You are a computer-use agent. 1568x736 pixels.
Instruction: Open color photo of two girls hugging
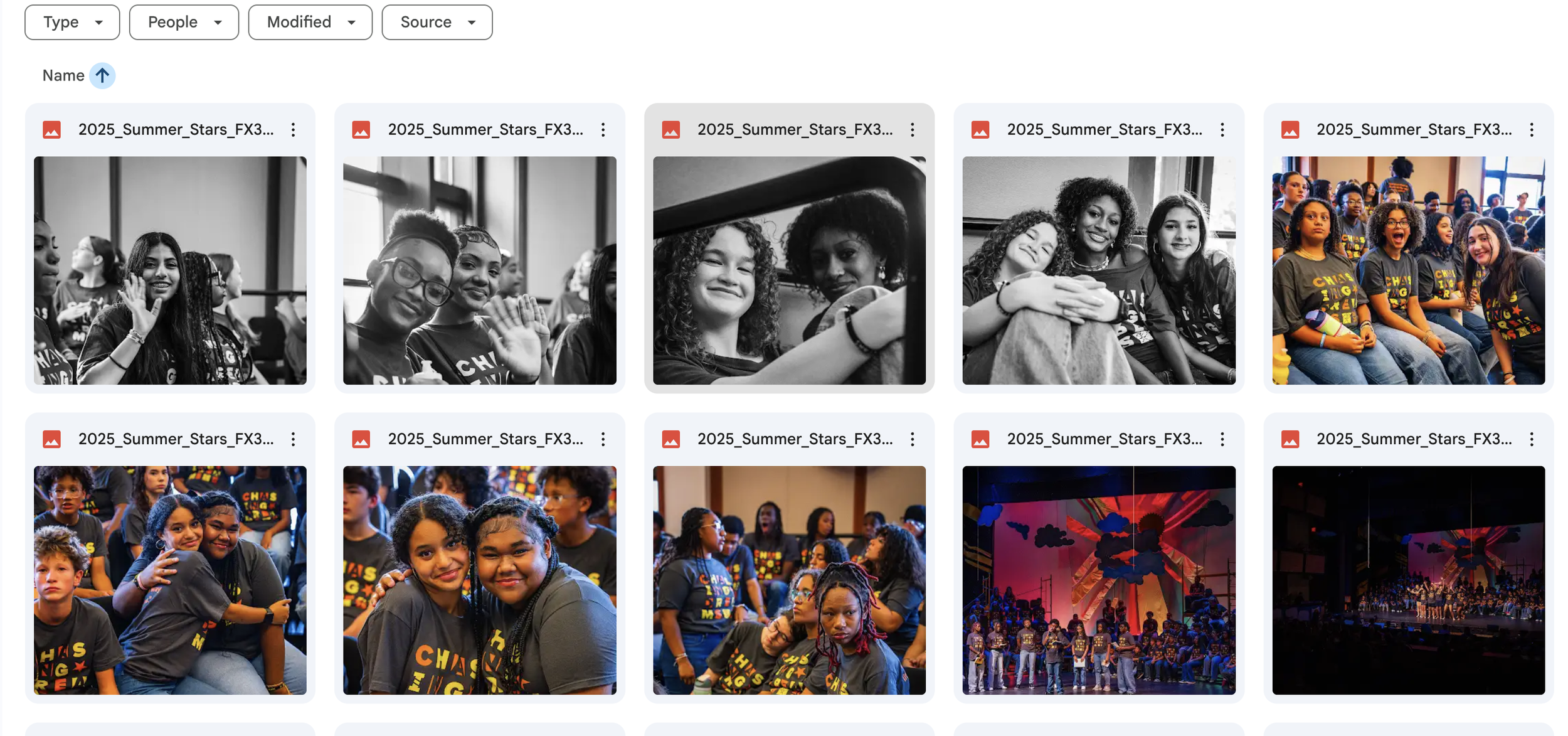coord(170,580)
